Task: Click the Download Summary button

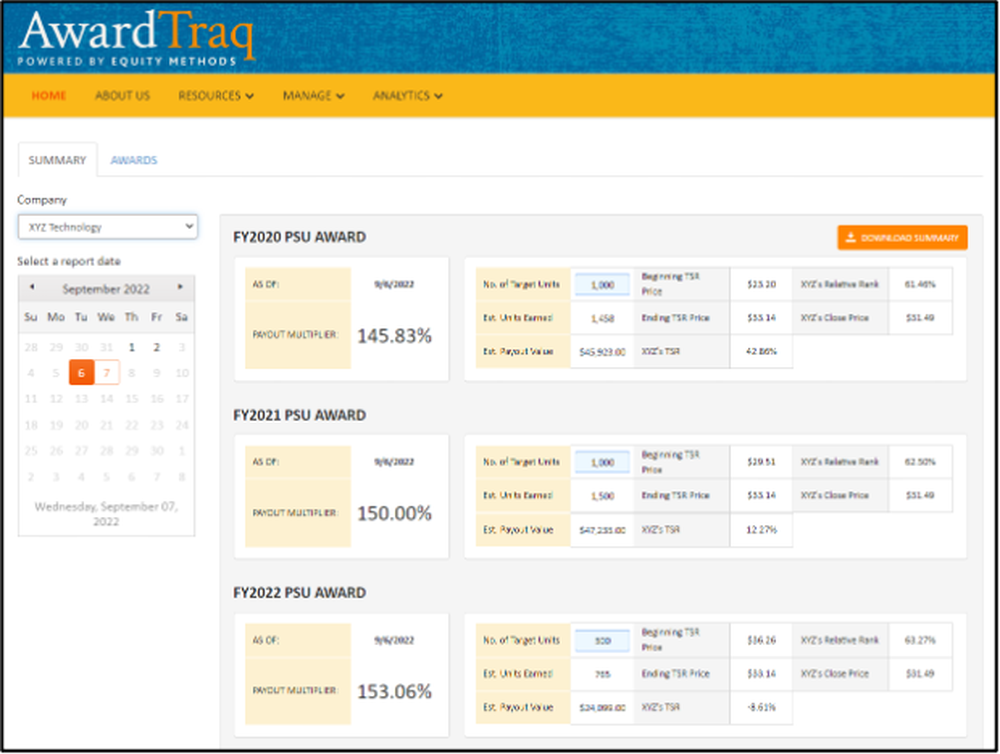Action: click(x=901, y=237)
